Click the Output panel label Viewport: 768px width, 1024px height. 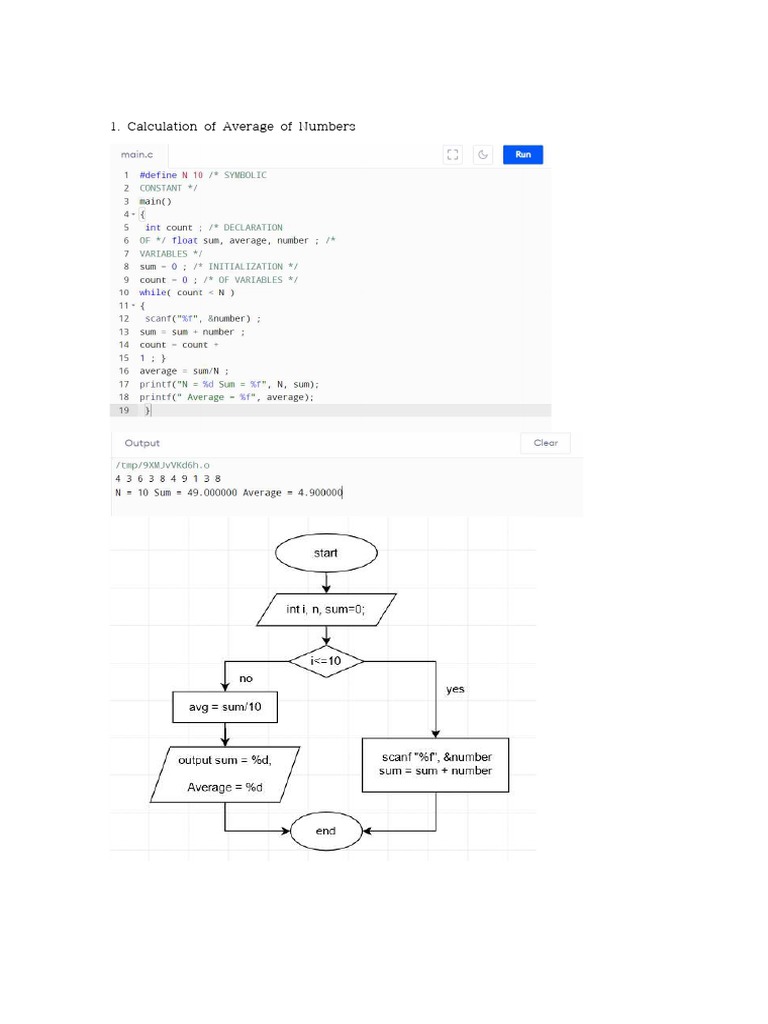pos(142,443)
